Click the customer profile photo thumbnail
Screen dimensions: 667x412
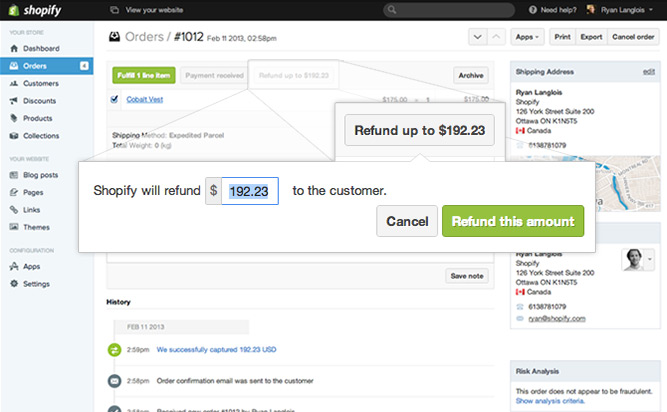(634, 259)
